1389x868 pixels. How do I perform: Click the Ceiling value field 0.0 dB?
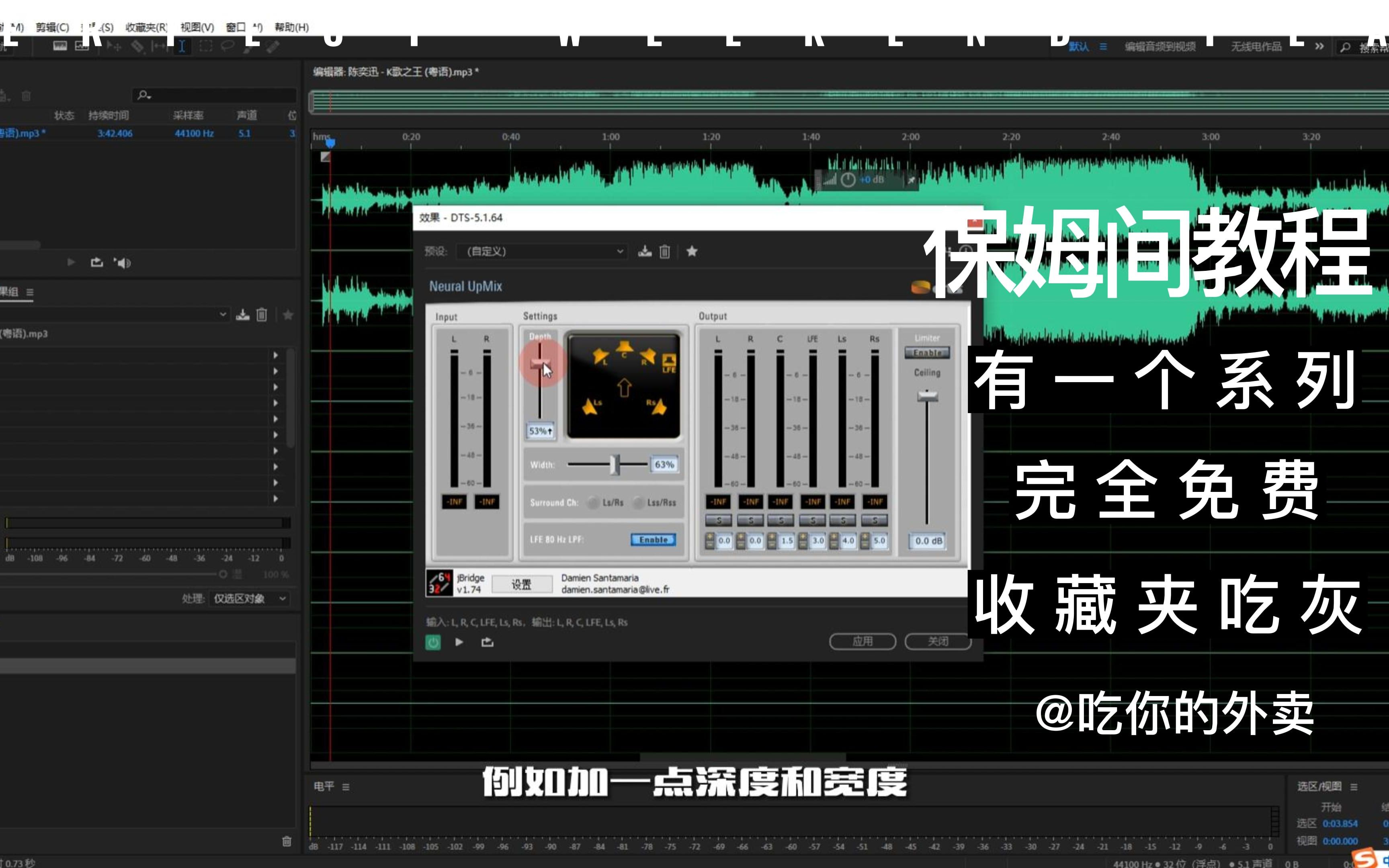928,541
